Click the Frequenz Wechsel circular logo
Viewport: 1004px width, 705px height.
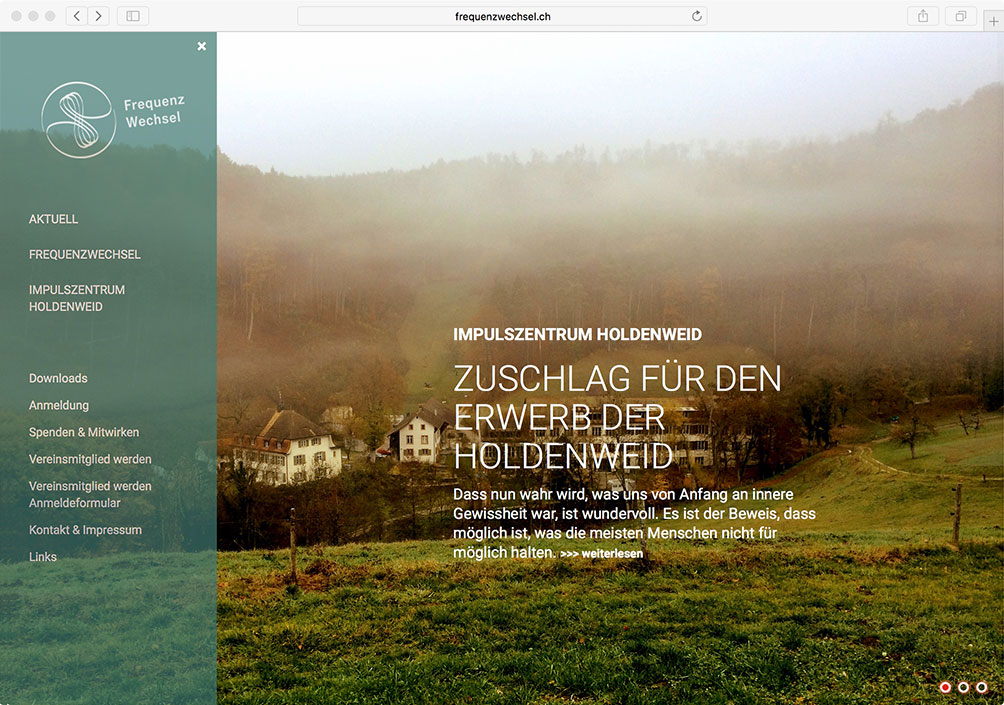coord(79,120)
